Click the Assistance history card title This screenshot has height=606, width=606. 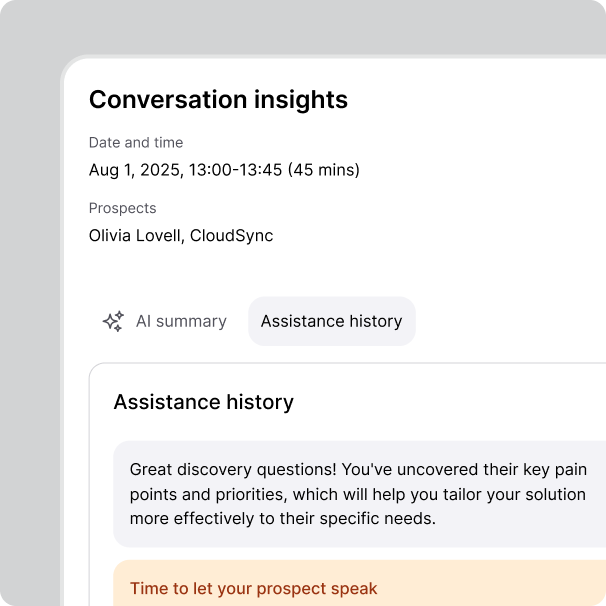point(204,402)
